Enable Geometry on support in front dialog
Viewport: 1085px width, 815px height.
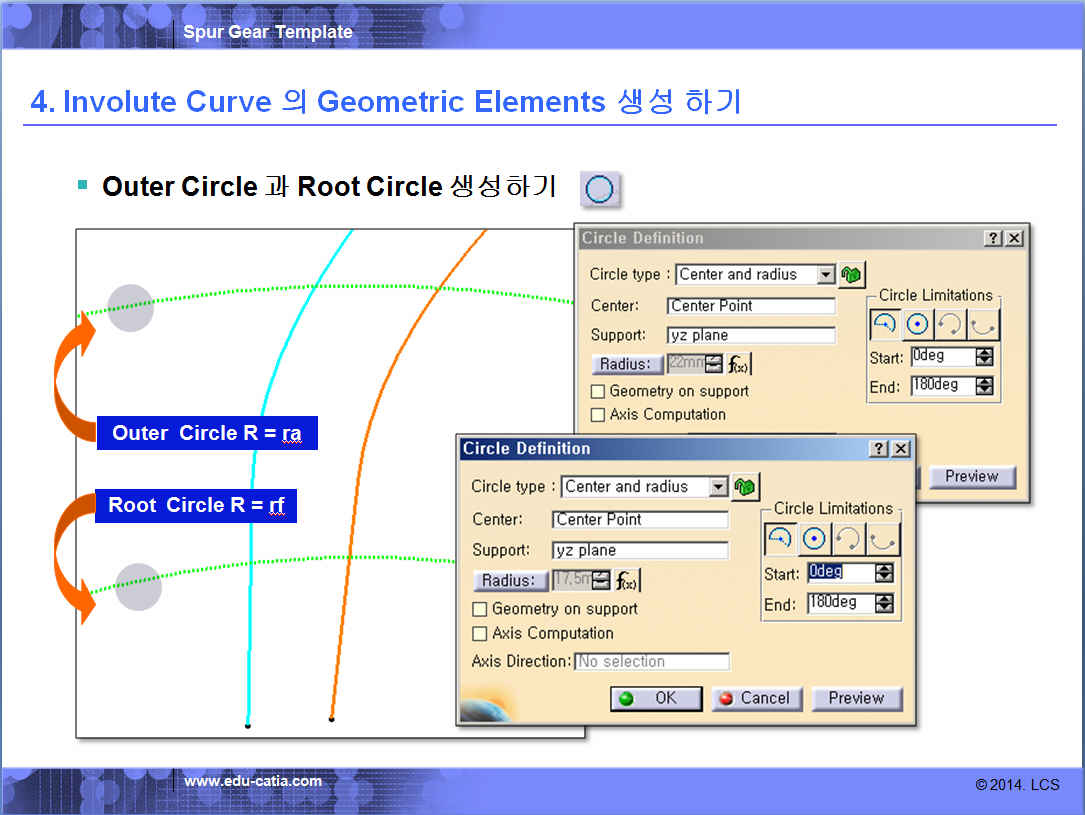coord(480,609)
